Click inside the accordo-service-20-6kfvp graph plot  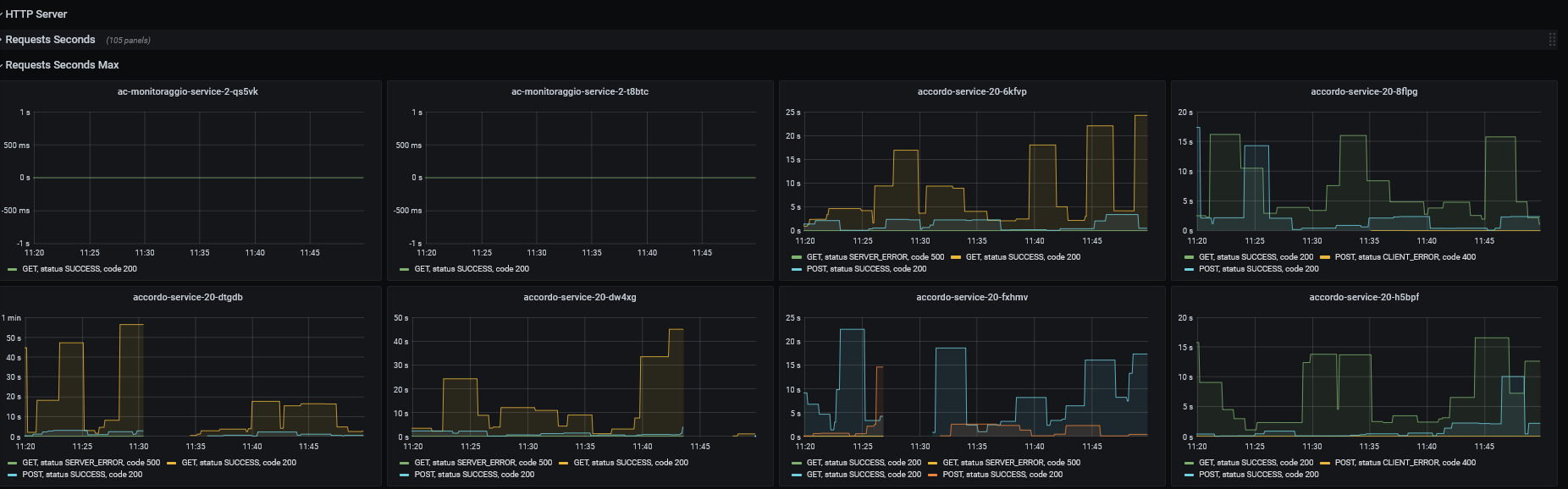975,171
